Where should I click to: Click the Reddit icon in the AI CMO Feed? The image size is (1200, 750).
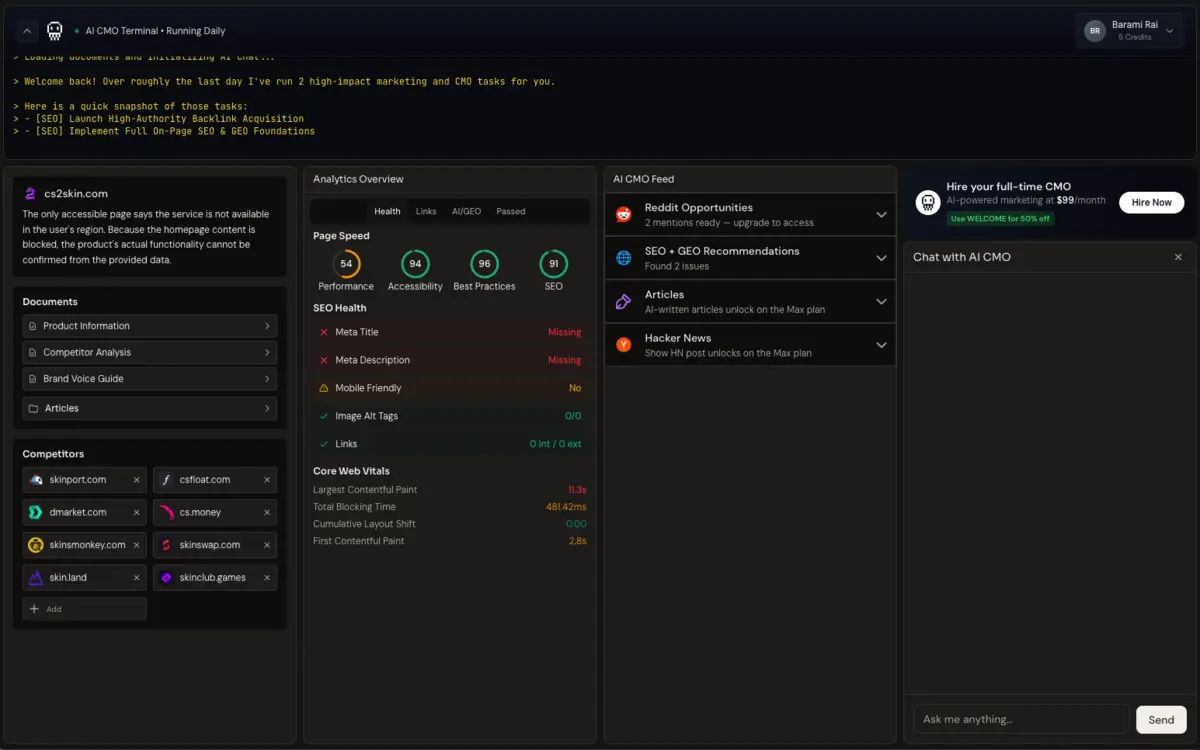pos(623,212)
